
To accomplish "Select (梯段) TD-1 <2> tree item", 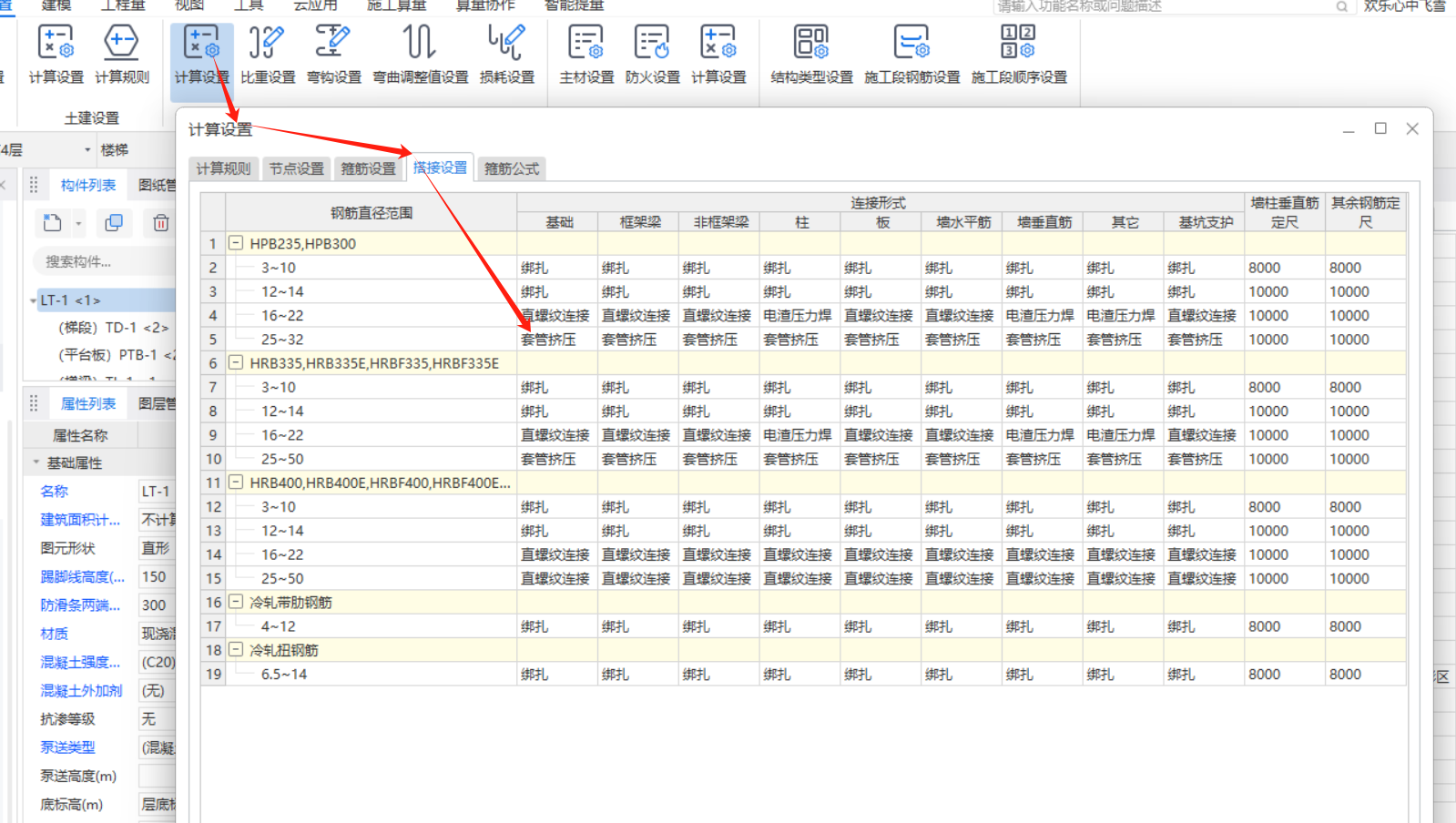I will coord(114,328).
